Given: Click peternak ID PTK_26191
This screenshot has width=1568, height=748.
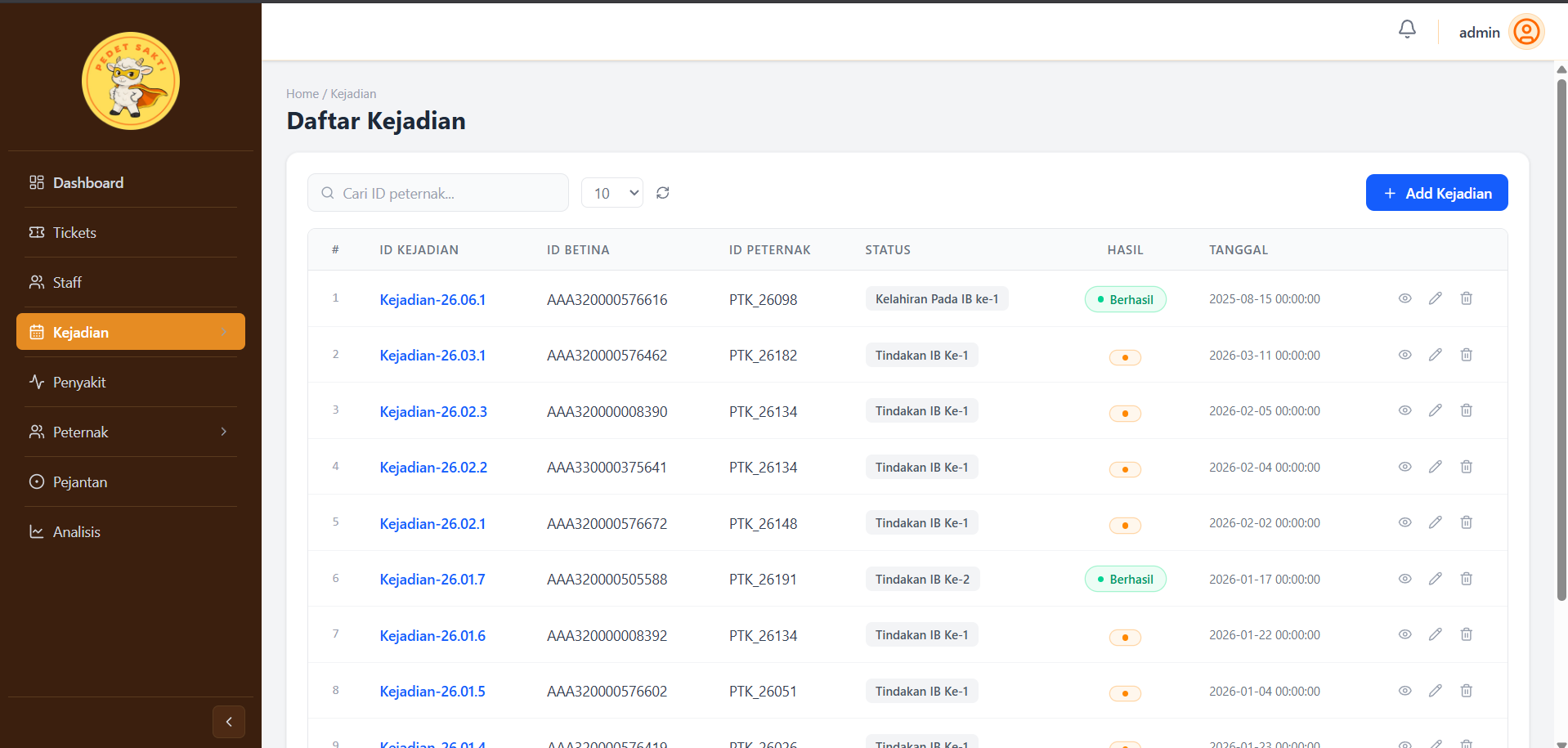Looking at the screenshot, I should [763, 580].
